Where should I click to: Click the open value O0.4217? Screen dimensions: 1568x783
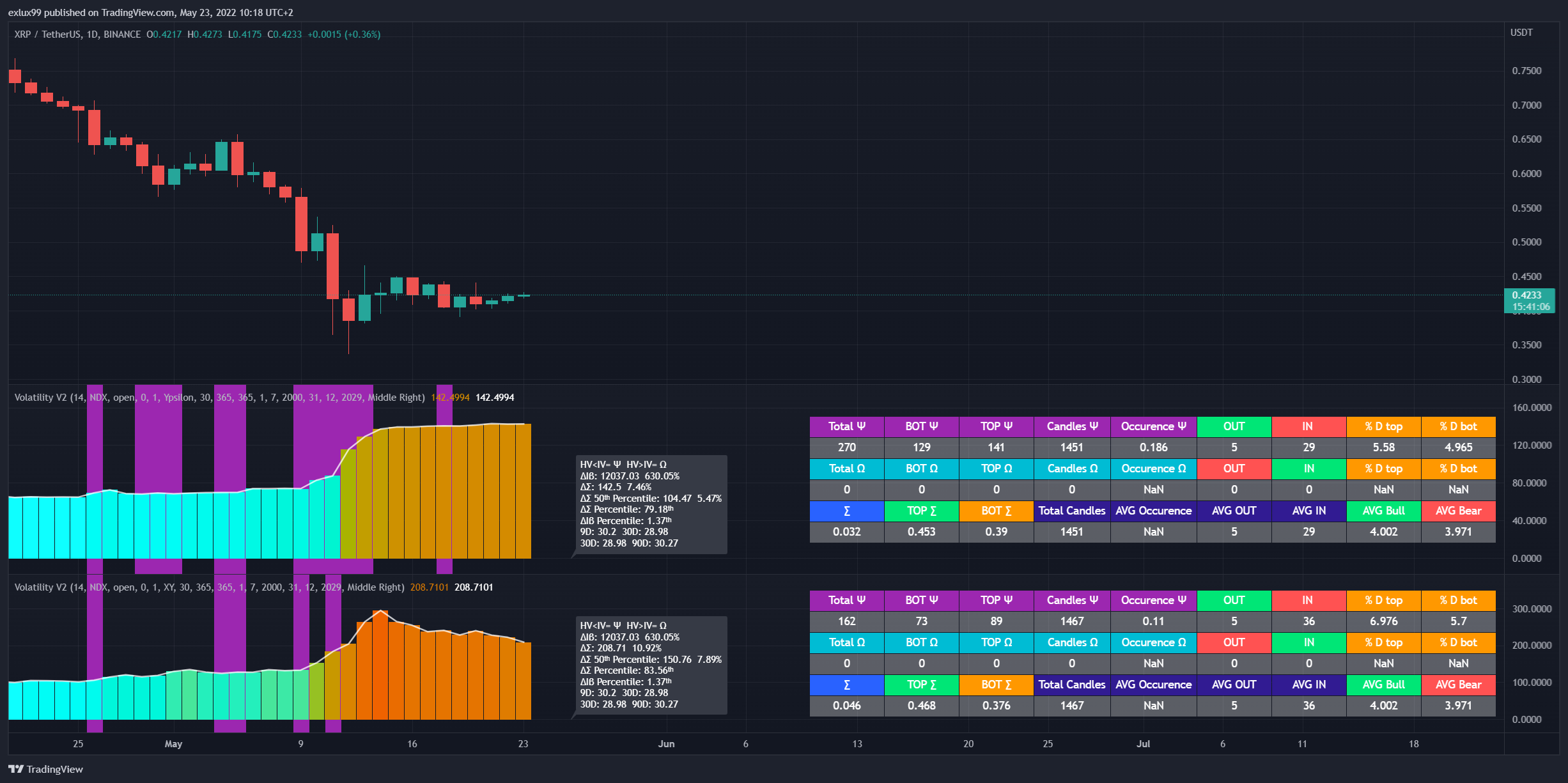164,35
